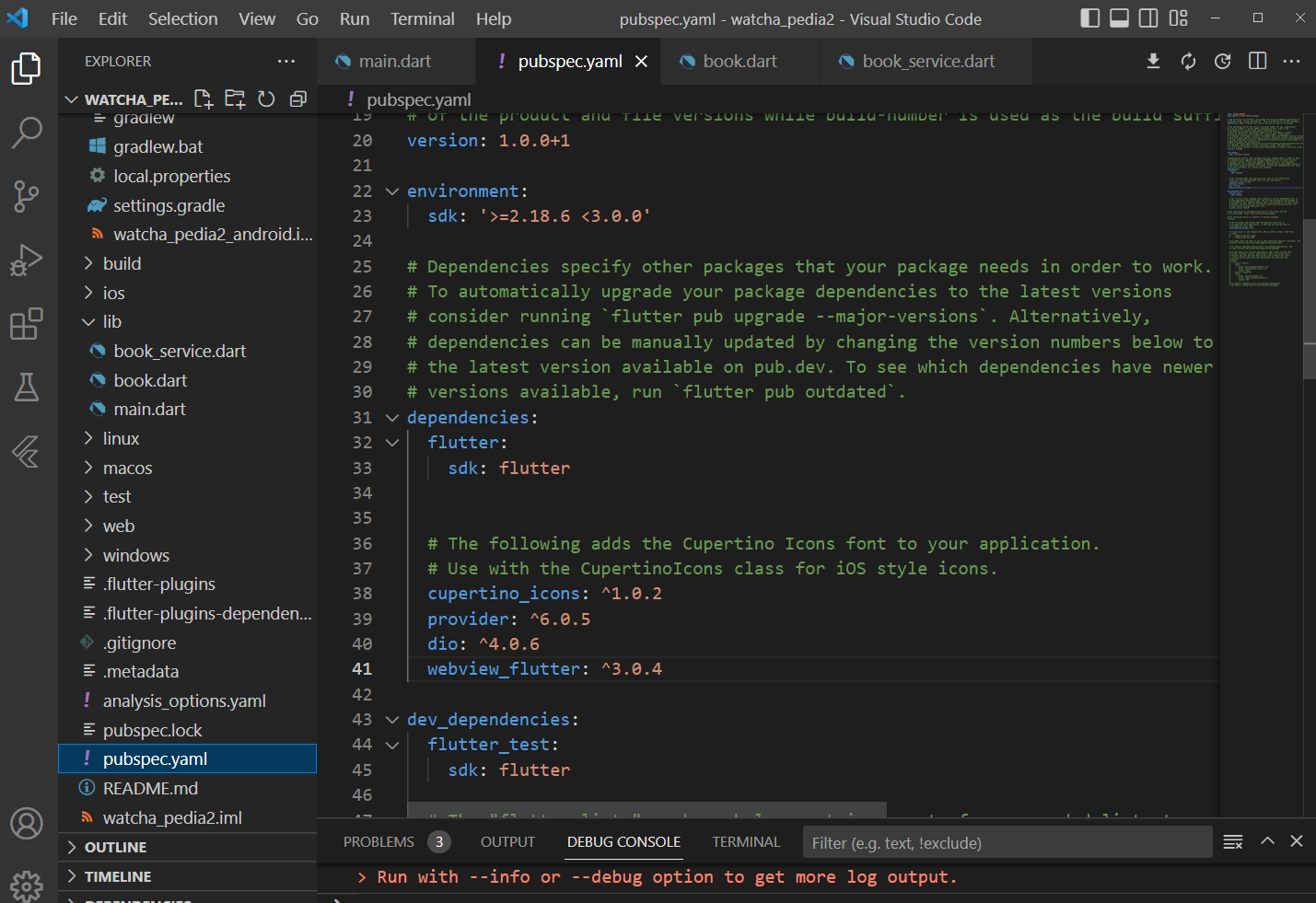1316x903 pixels.
Task: Open the Run and Debug view
Action: point(26,260)
